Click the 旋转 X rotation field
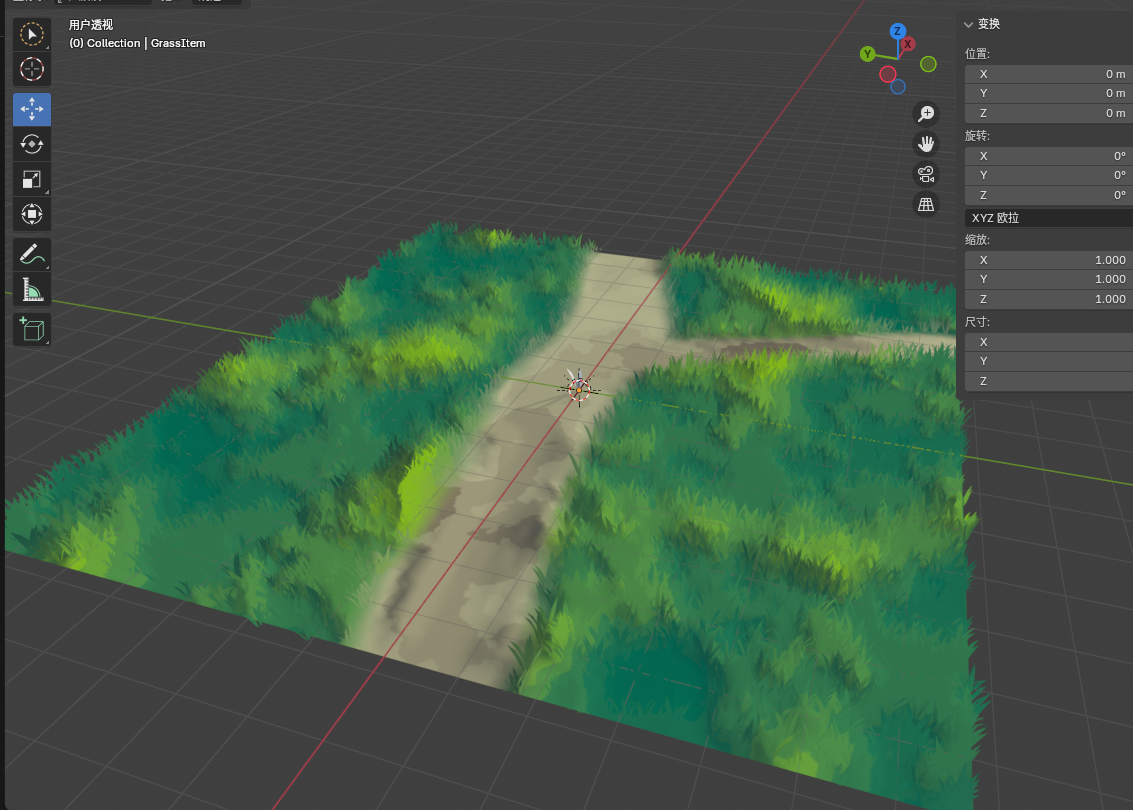 (1048, 155)
